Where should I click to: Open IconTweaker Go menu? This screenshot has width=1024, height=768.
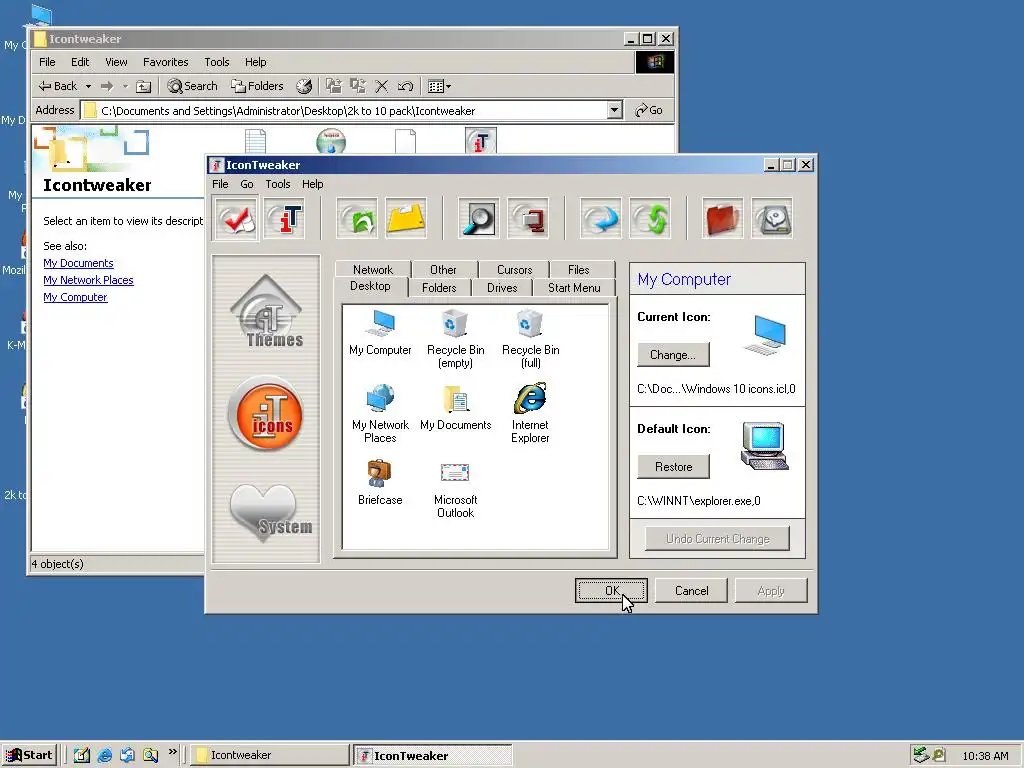(247, 184)
